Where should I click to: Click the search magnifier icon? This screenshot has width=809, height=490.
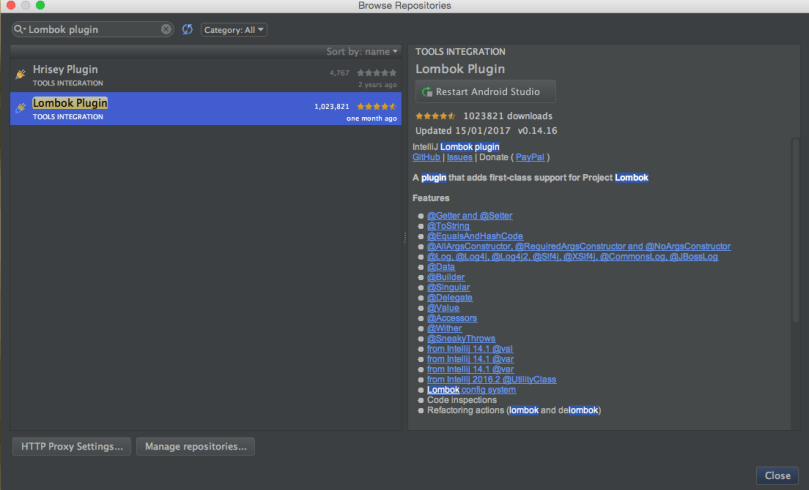pyautogui.click(x=20, y=30)
